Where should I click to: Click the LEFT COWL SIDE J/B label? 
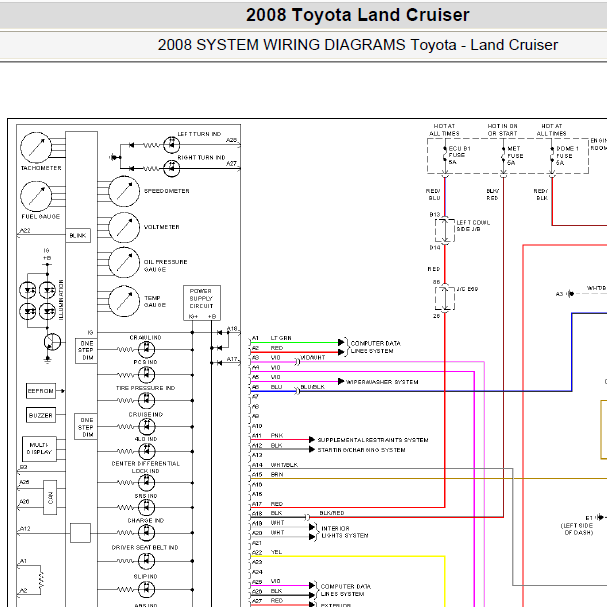(473, 226)
